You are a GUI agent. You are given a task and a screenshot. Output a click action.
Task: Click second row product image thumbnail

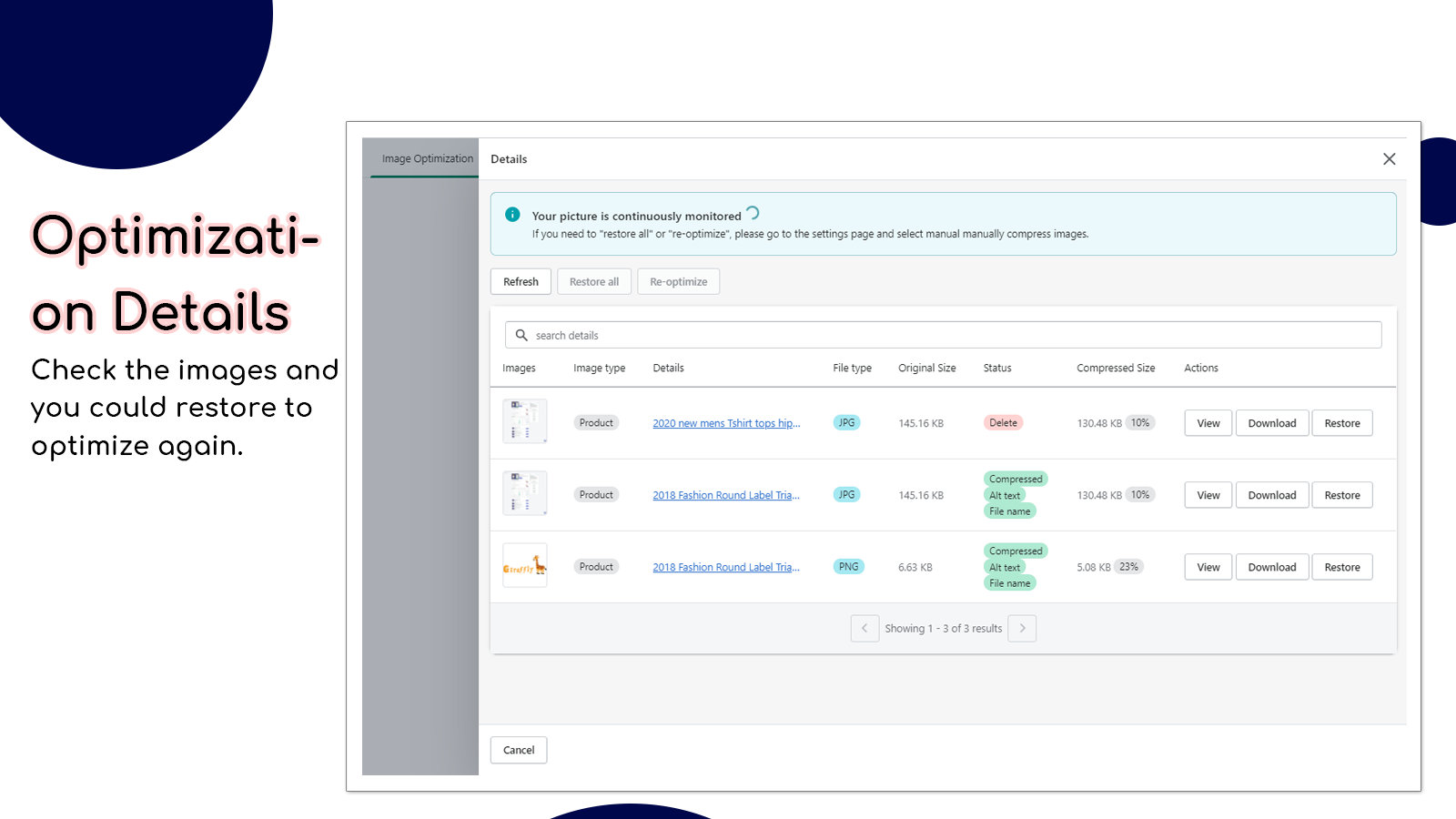point(525,493)
